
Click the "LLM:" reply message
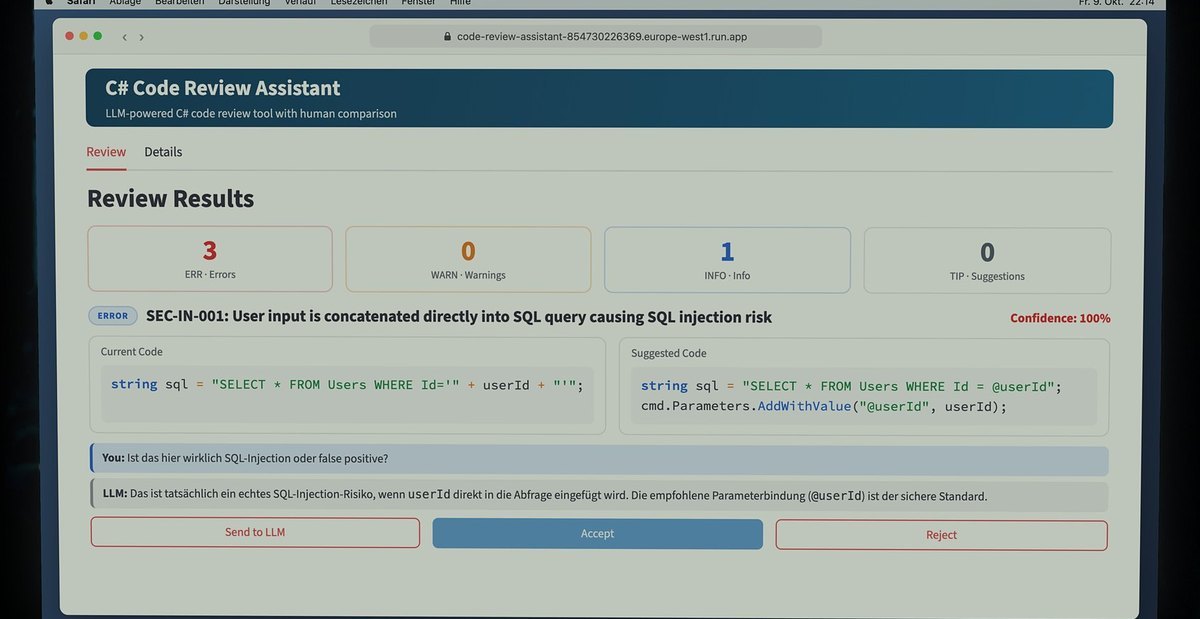(599, 496)
